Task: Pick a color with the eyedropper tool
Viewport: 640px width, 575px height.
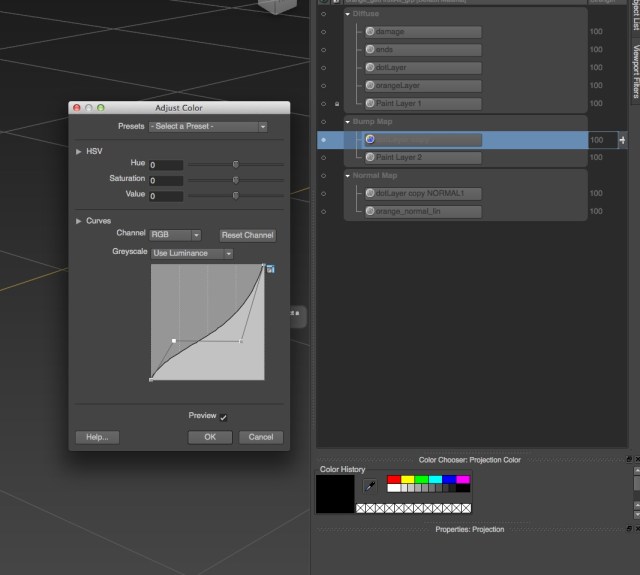Action: [370, 486]
